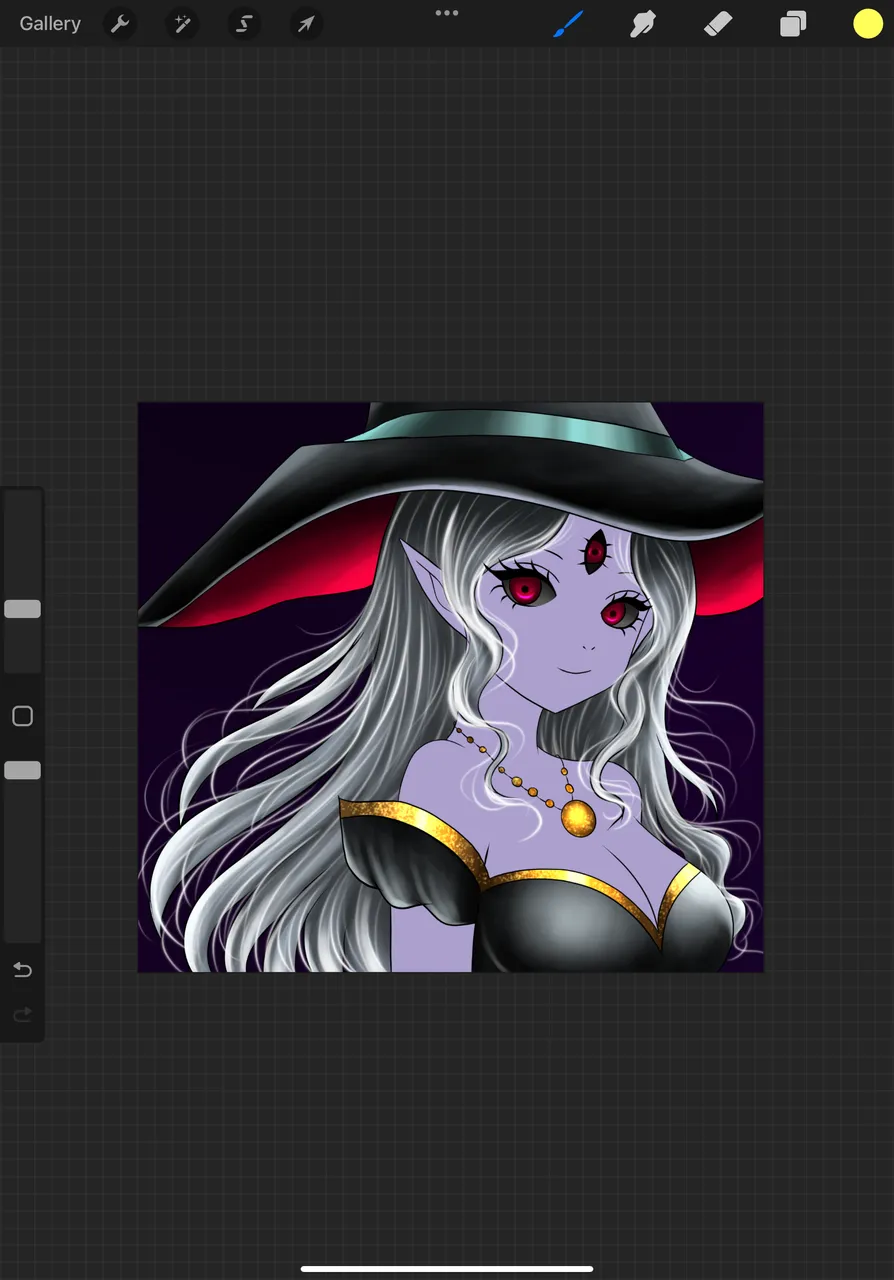Activate the Transform arrow tool
The width and height of the screenshot is (894, 1280).
point(306,24)
